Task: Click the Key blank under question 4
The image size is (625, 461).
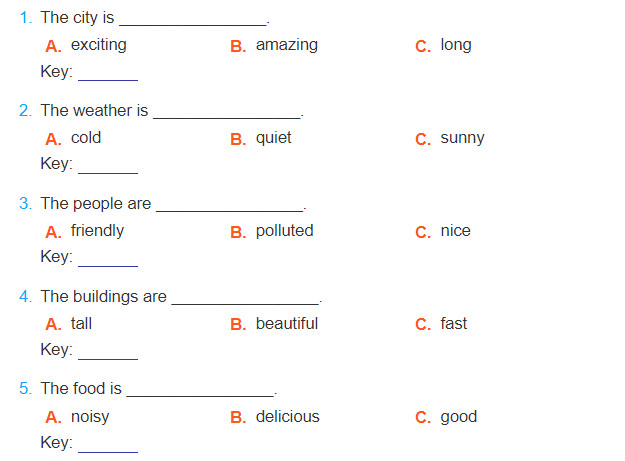Action: pyautogui.click(x=108, y=353)
